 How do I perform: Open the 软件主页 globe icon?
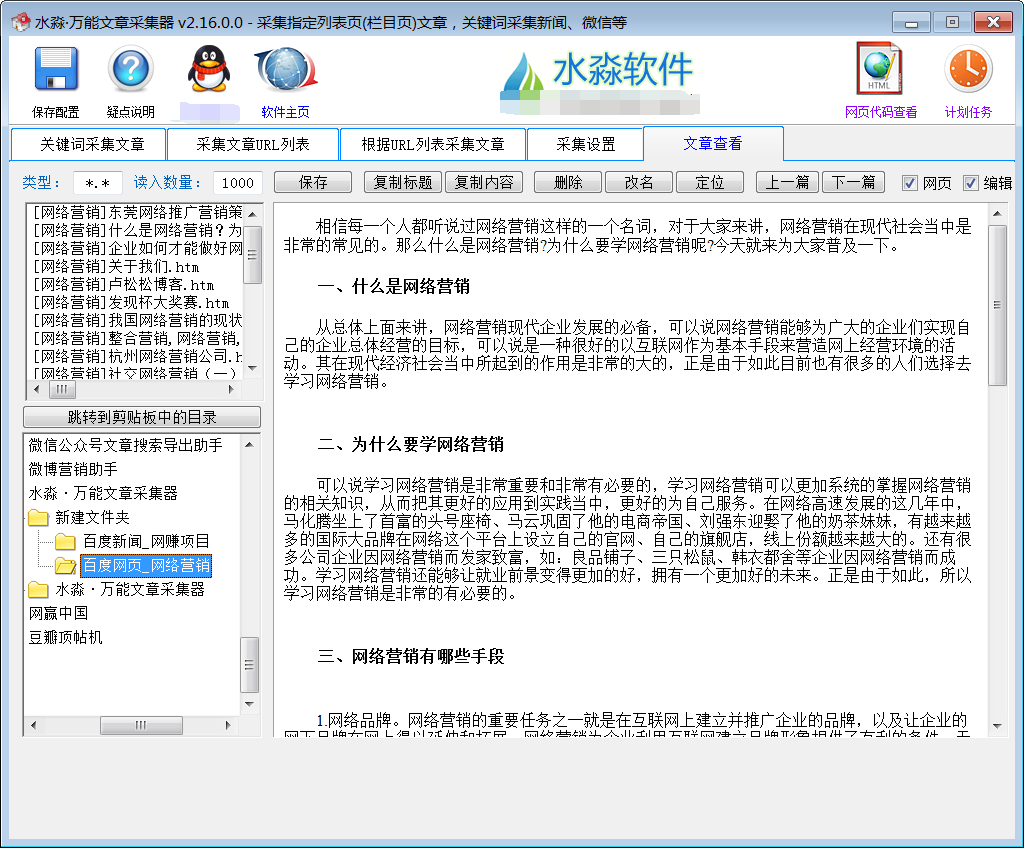(285, 69)
